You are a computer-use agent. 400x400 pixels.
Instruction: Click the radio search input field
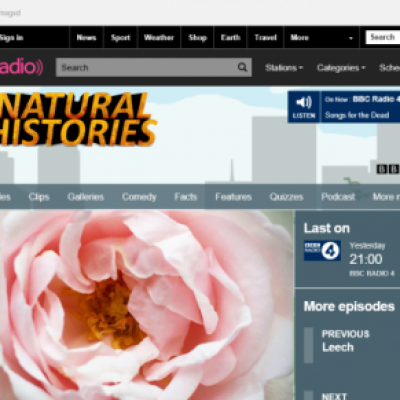[x=147, y=67]
